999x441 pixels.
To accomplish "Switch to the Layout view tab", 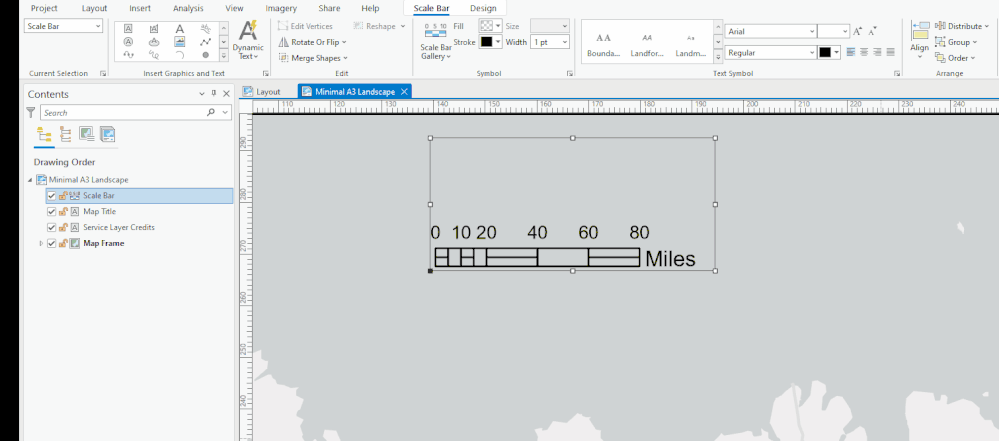I will point(261,92).
